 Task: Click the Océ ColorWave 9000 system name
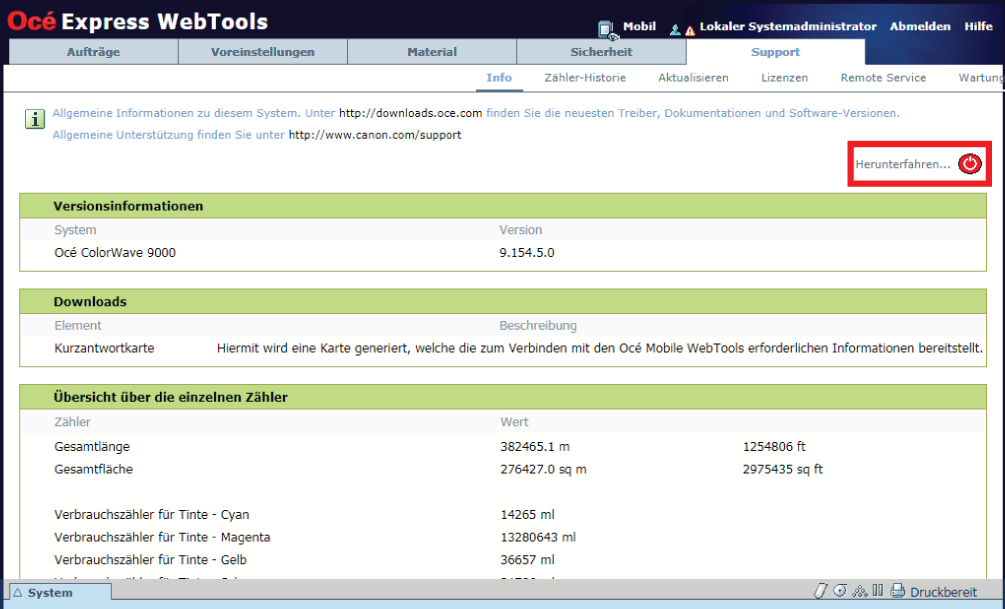[115, 253]
